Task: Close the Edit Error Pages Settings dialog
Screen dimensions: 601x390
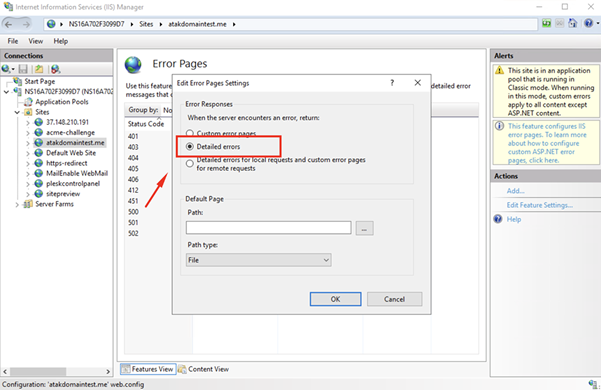Action: click(x=418, y=83)
